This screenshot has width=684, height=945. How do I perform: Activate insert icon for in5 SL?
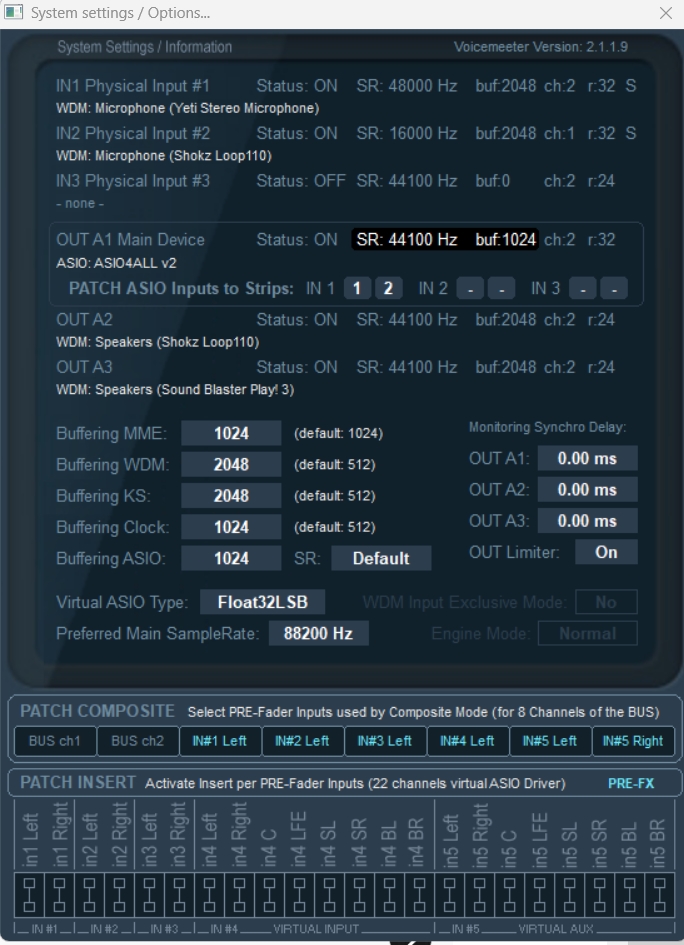[x=569, y=894]
